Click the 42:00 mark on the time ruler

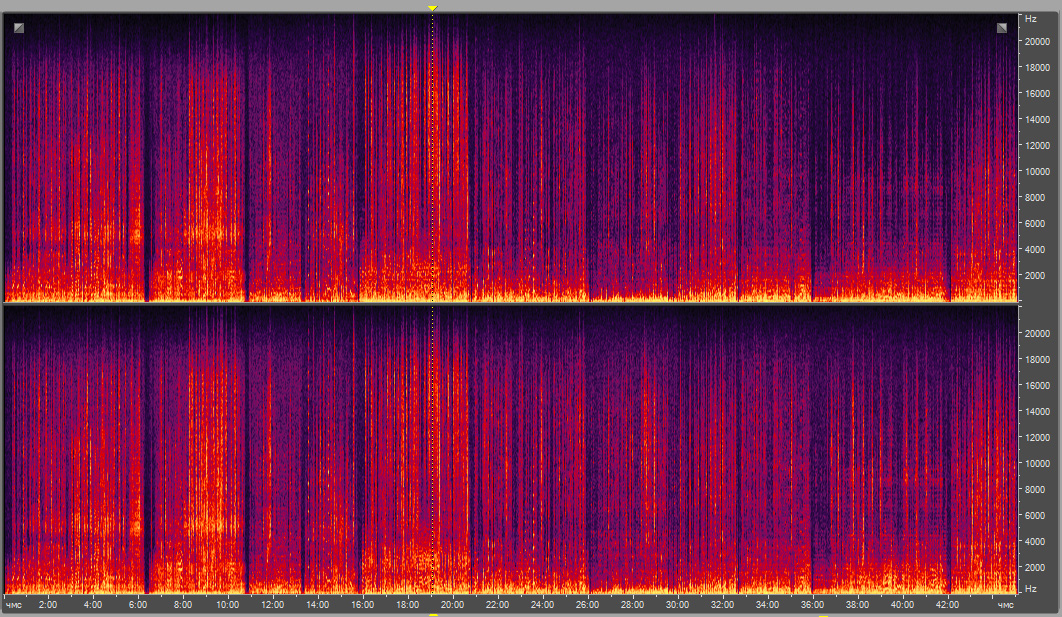click(x=947, y=605)
